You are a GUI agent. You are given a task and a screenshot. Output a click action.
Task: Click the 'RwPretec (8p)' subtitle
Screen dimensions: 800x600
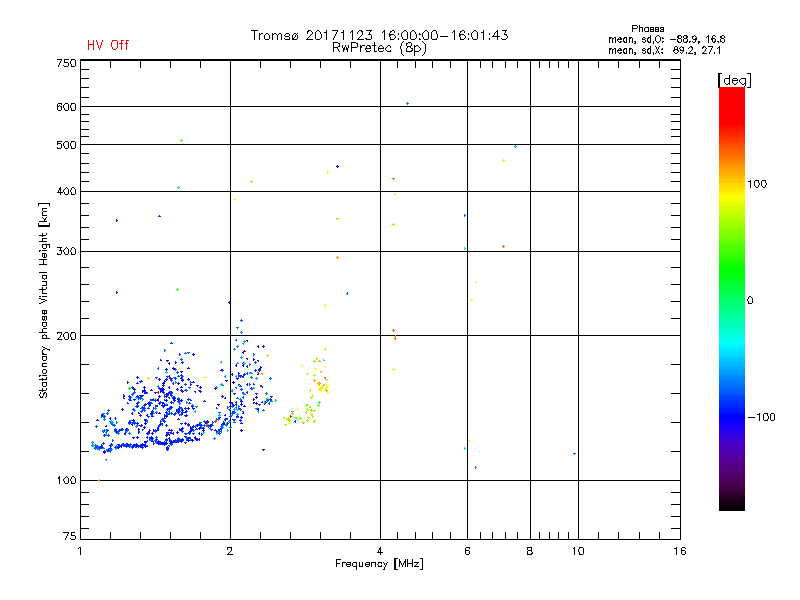379,48
